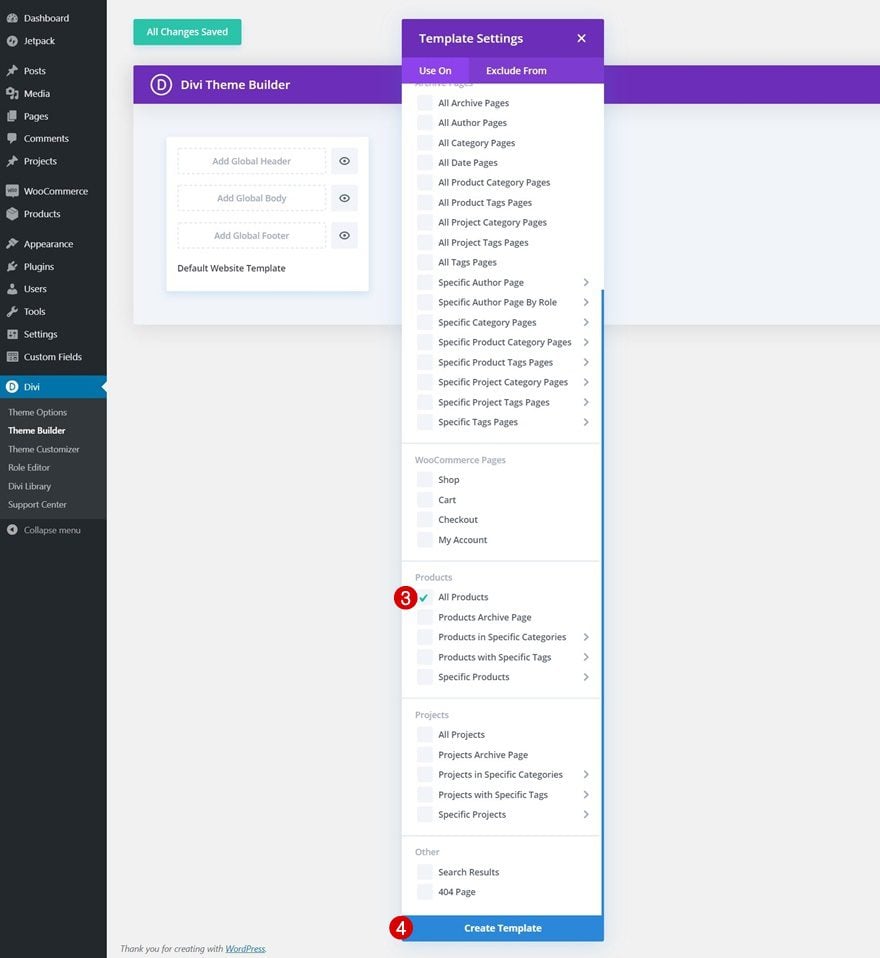Check the Search Results checkbox
This screenshot has height=958, width=880.
[x=425, y=872]
